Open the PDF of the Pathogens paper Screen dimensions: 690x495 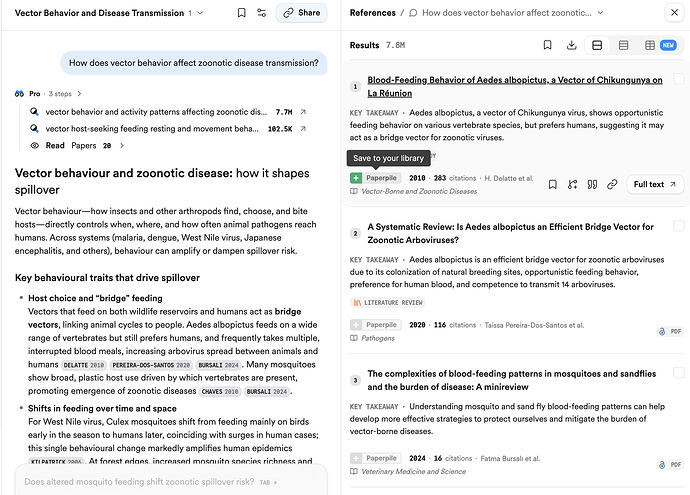pos(670,331)
